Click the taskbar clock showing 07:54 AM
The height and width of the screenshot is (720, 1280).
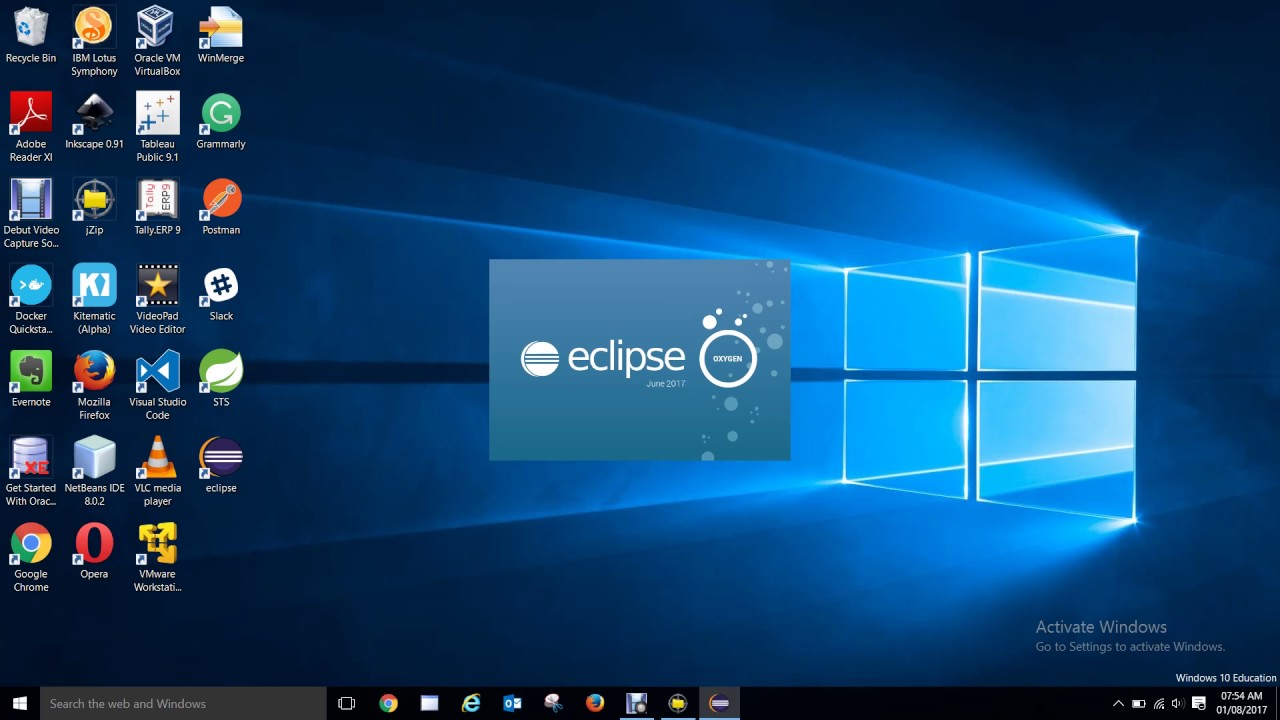click(1241, 703)
